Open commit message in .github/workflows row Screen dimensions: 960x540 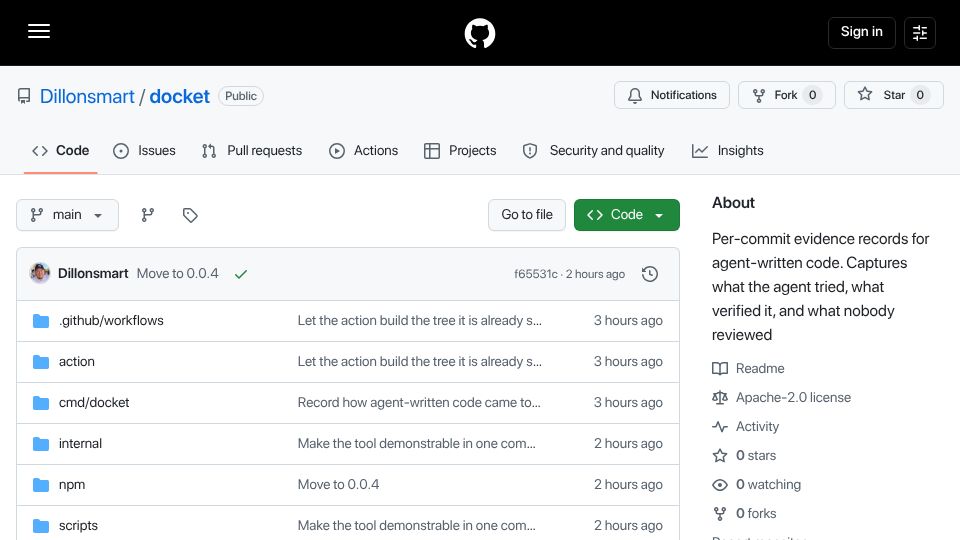pos(419,321)
